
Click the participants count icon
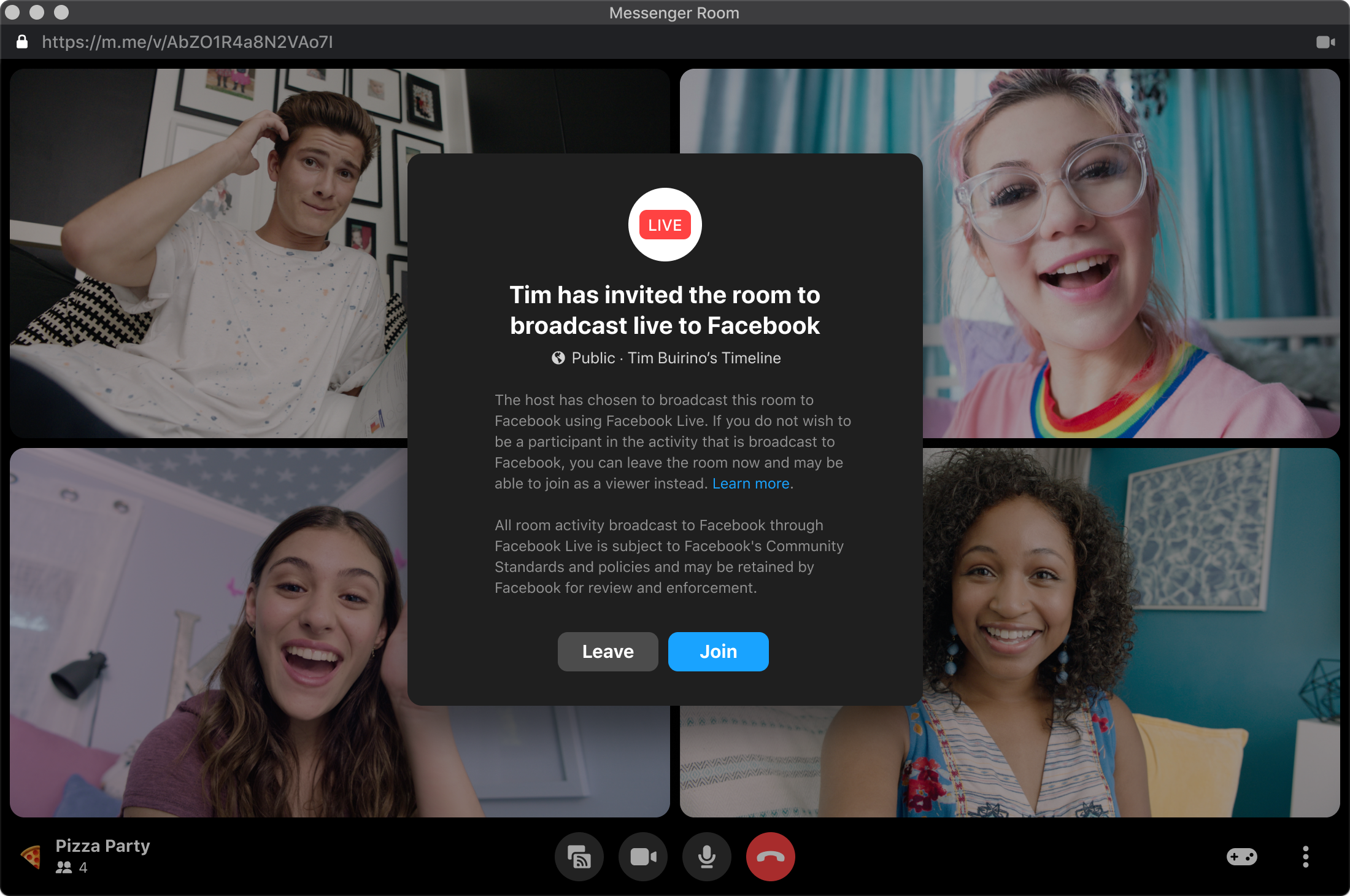click(64, 868)
